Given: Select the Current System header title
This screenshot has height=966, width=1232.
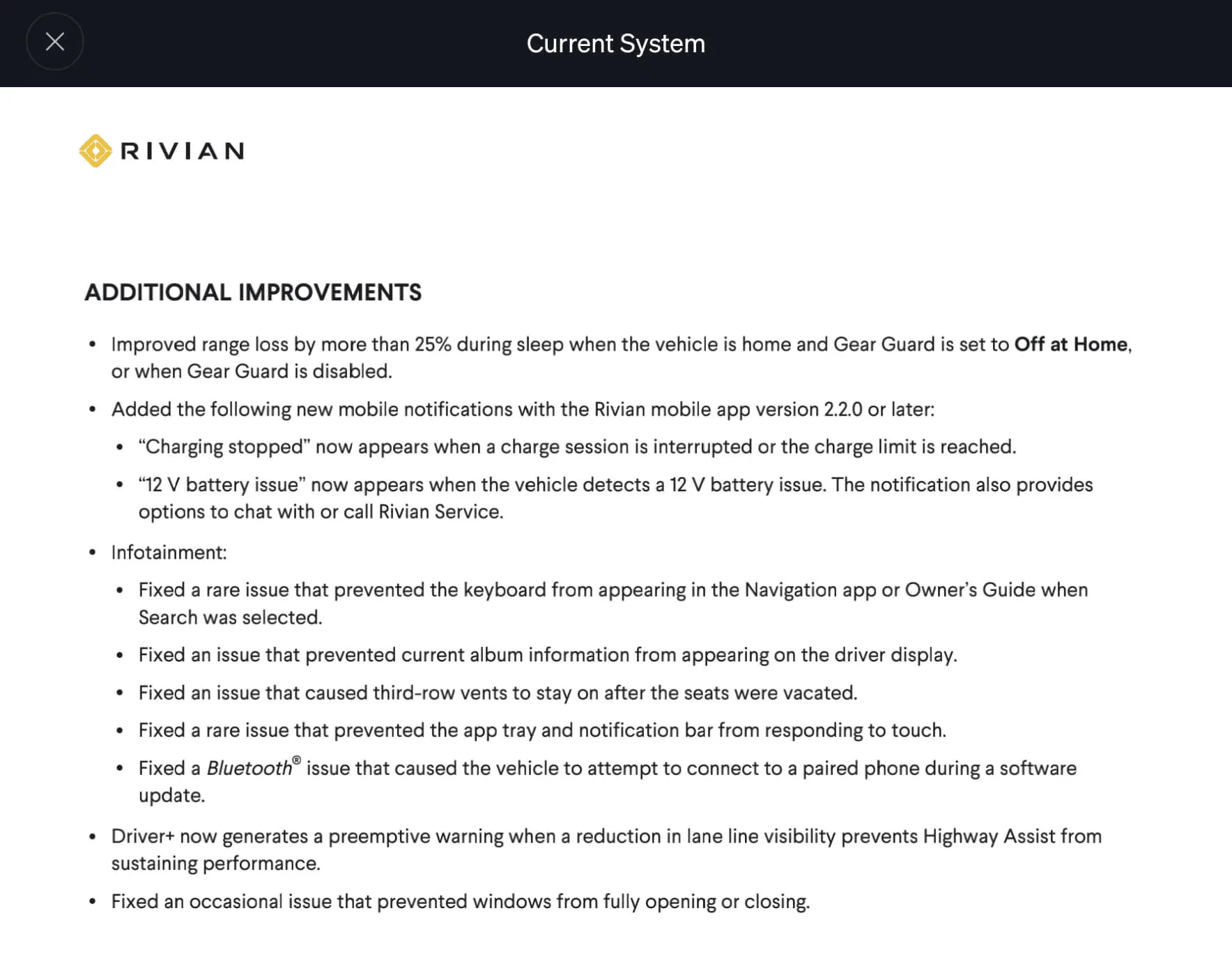Looking at the screenshot, I should click(x=616, y=43).
